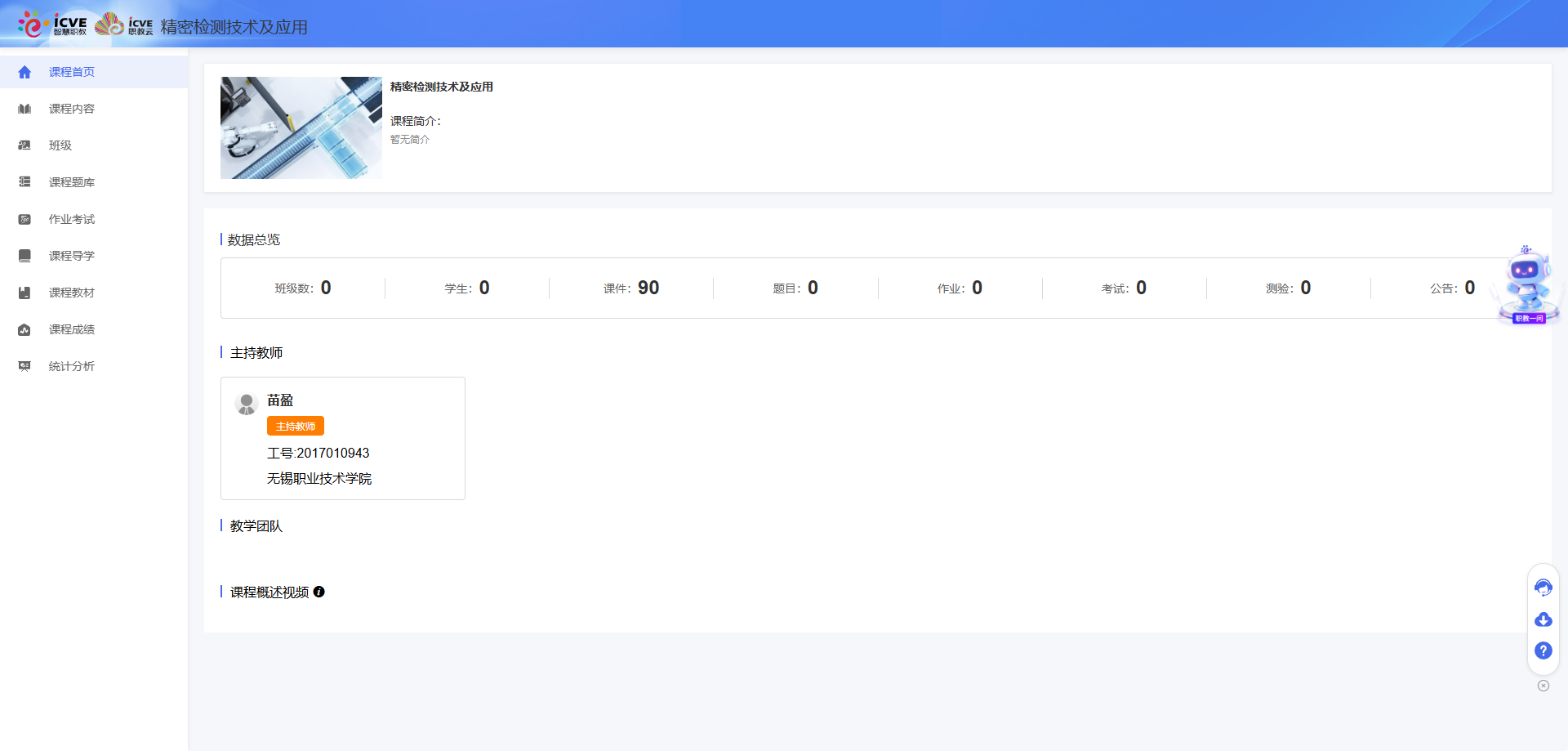
Task: Click the book icon beside 课程内容
Action: pyautogui.click(x=24, y=109)
